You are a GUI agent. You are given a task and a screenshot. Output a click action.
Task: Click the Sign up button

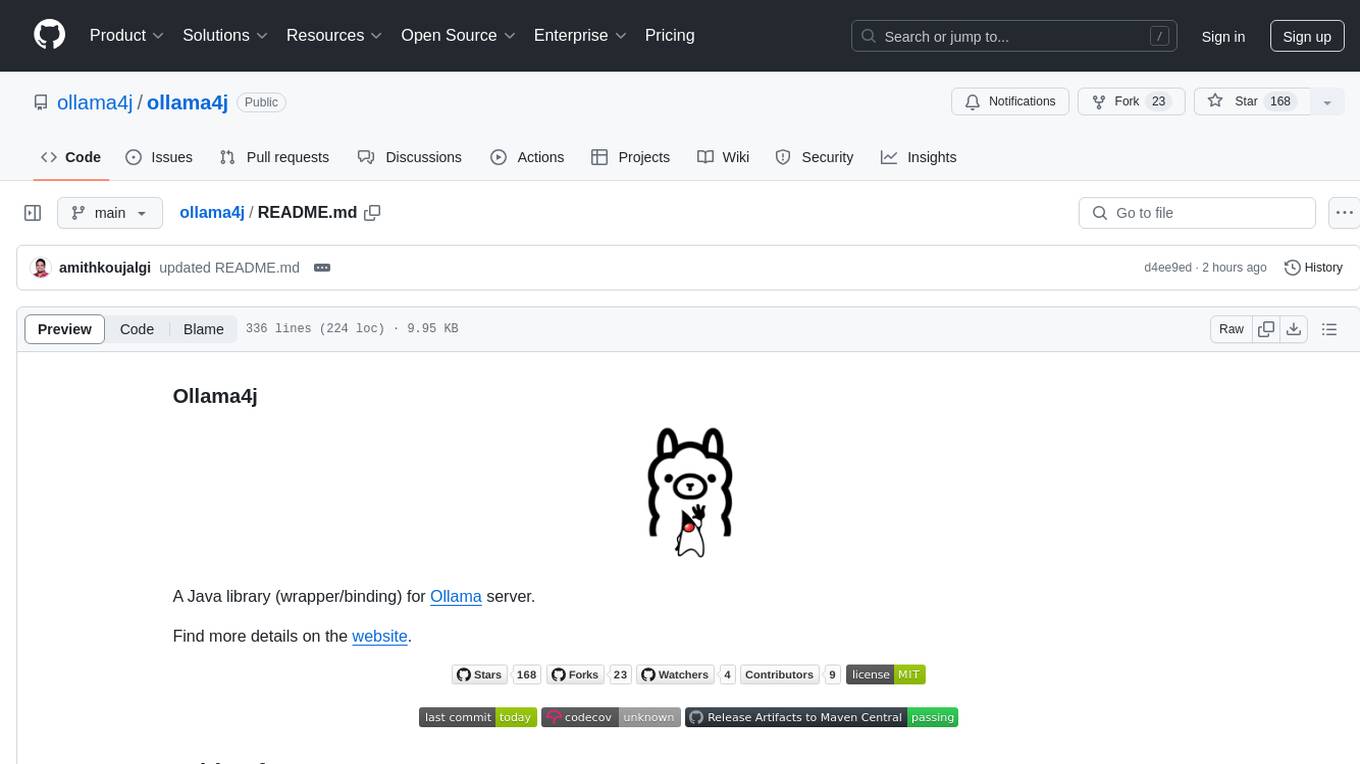pyautogui.click(x=1307, y=36)
